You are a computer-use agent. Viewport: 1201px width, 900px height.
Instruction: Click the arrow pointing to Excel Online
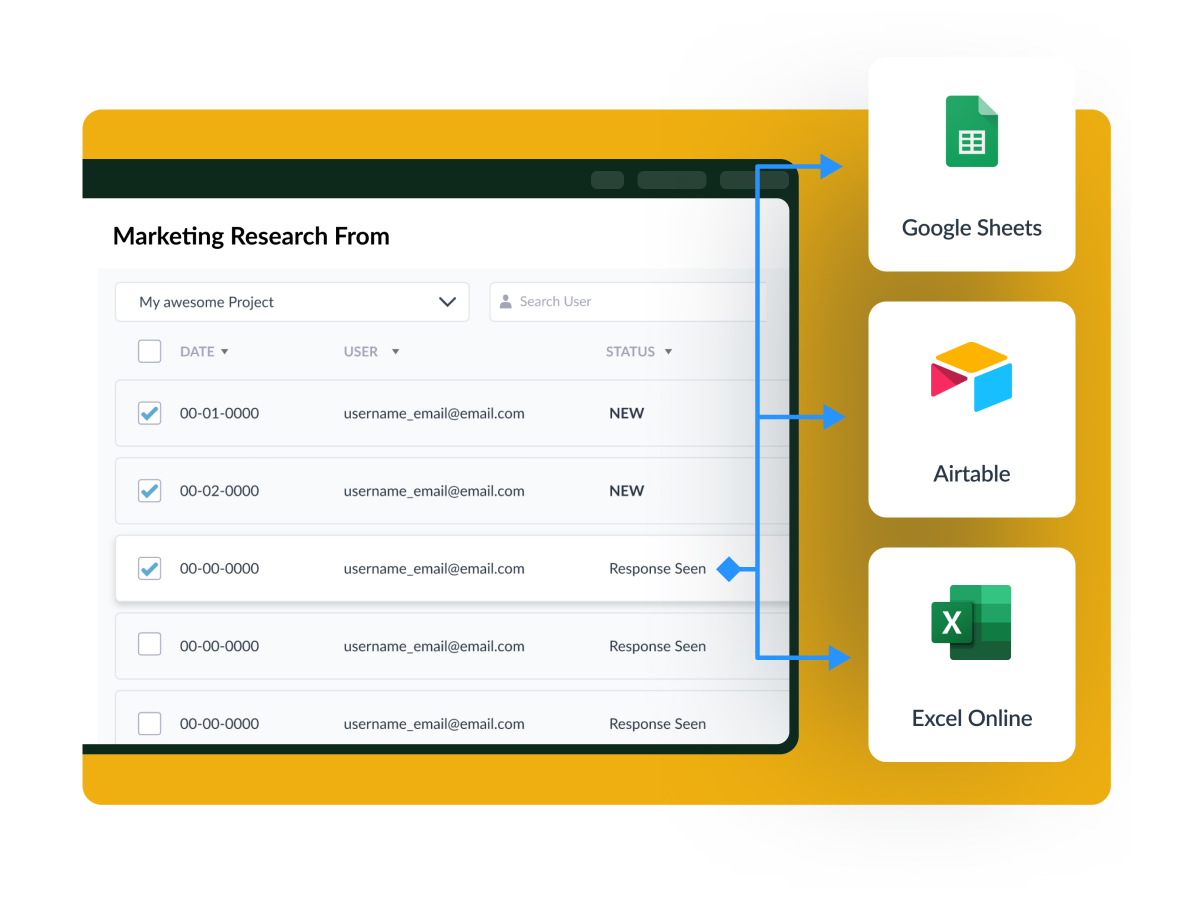pyautogui.click(x=837, y=657)
